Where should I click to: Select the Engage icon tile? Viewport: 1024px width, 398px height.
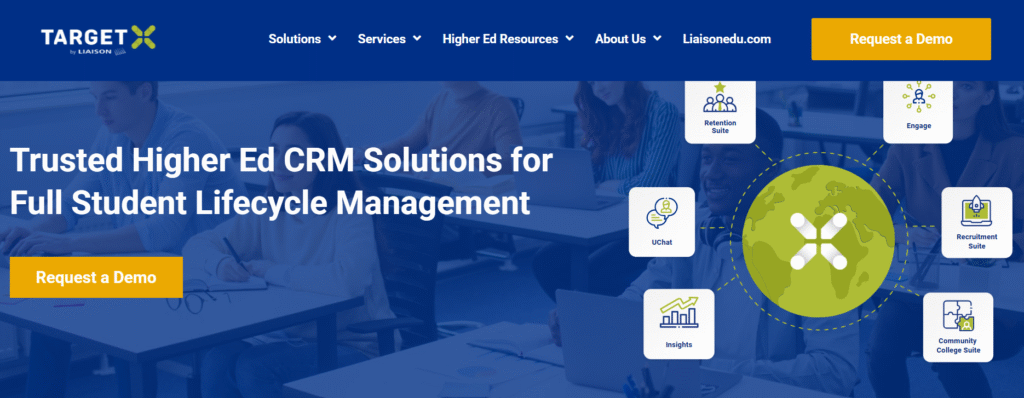[x=918, y=110]
